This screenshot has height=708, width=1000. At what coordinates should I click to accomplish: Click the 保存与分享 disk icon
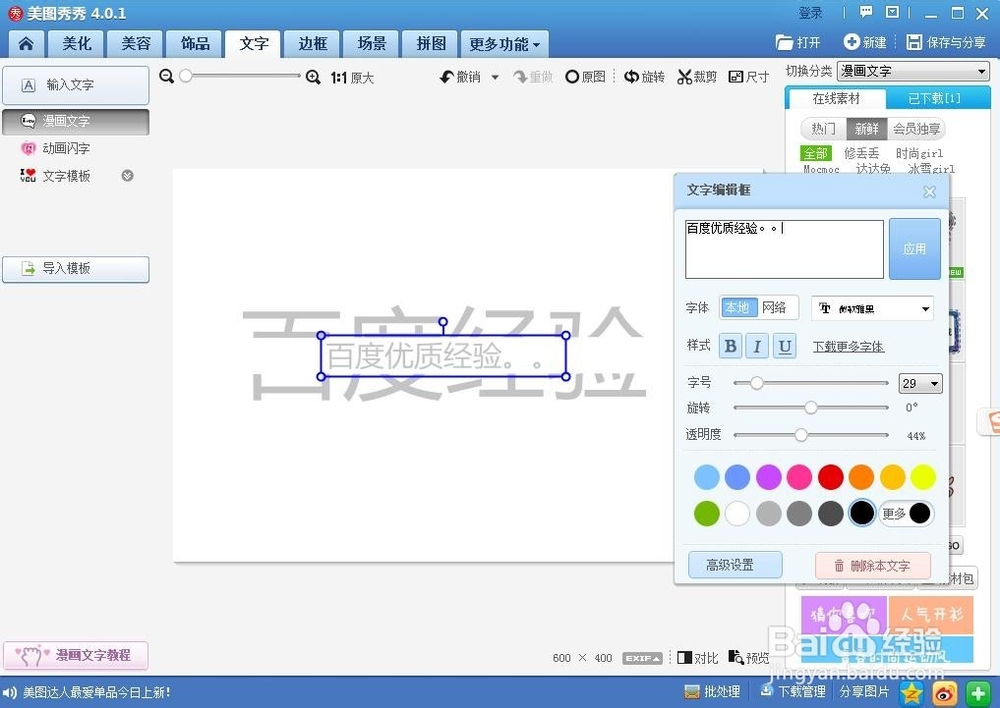(x=914, y=42)
